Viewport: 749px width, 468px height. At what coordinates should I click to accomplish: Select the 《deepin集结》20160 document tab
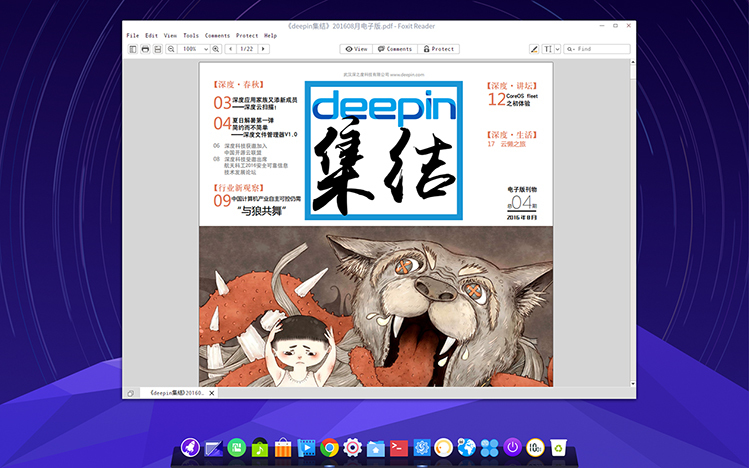[177, 393]
